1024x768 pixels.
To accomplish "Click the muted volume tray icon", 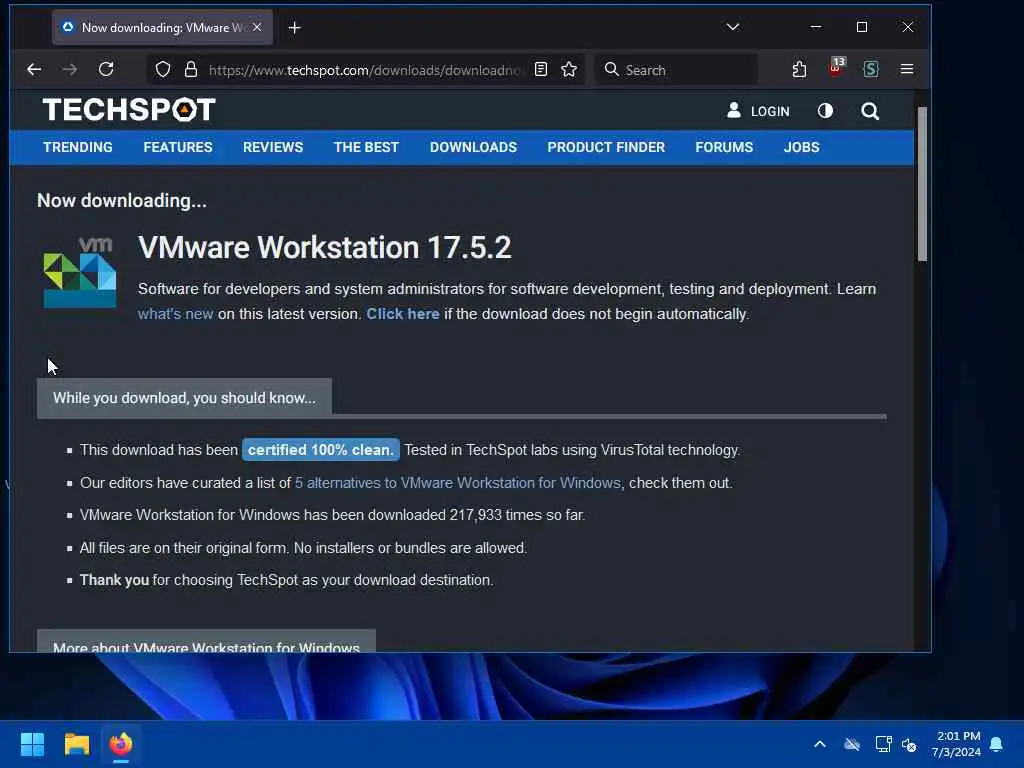I will click(x=909, y=744).
